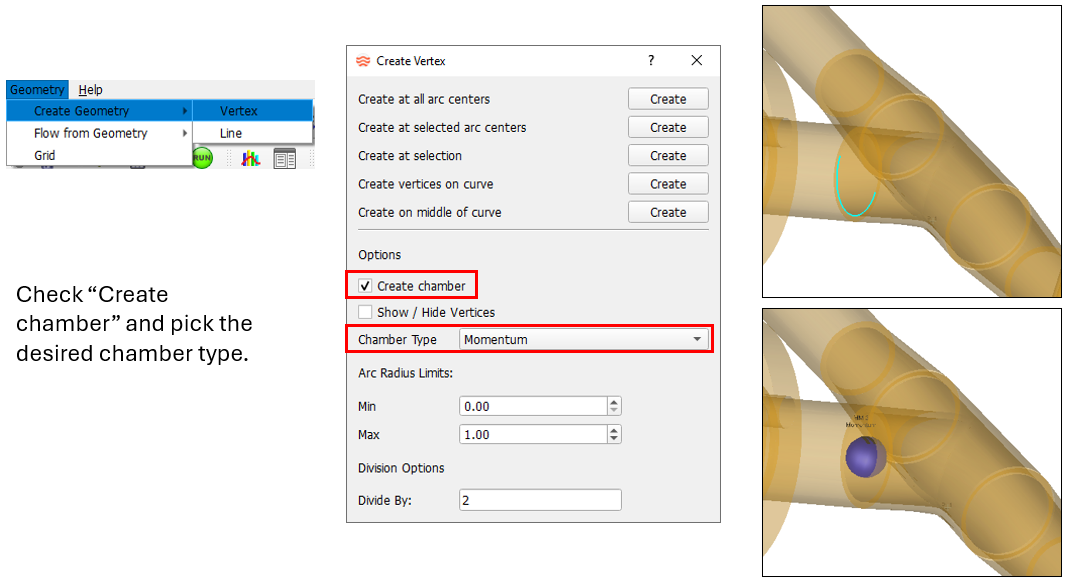
Task: Click Create for vertices on curve
Action: pyautogui.click(x=668, y=184)
